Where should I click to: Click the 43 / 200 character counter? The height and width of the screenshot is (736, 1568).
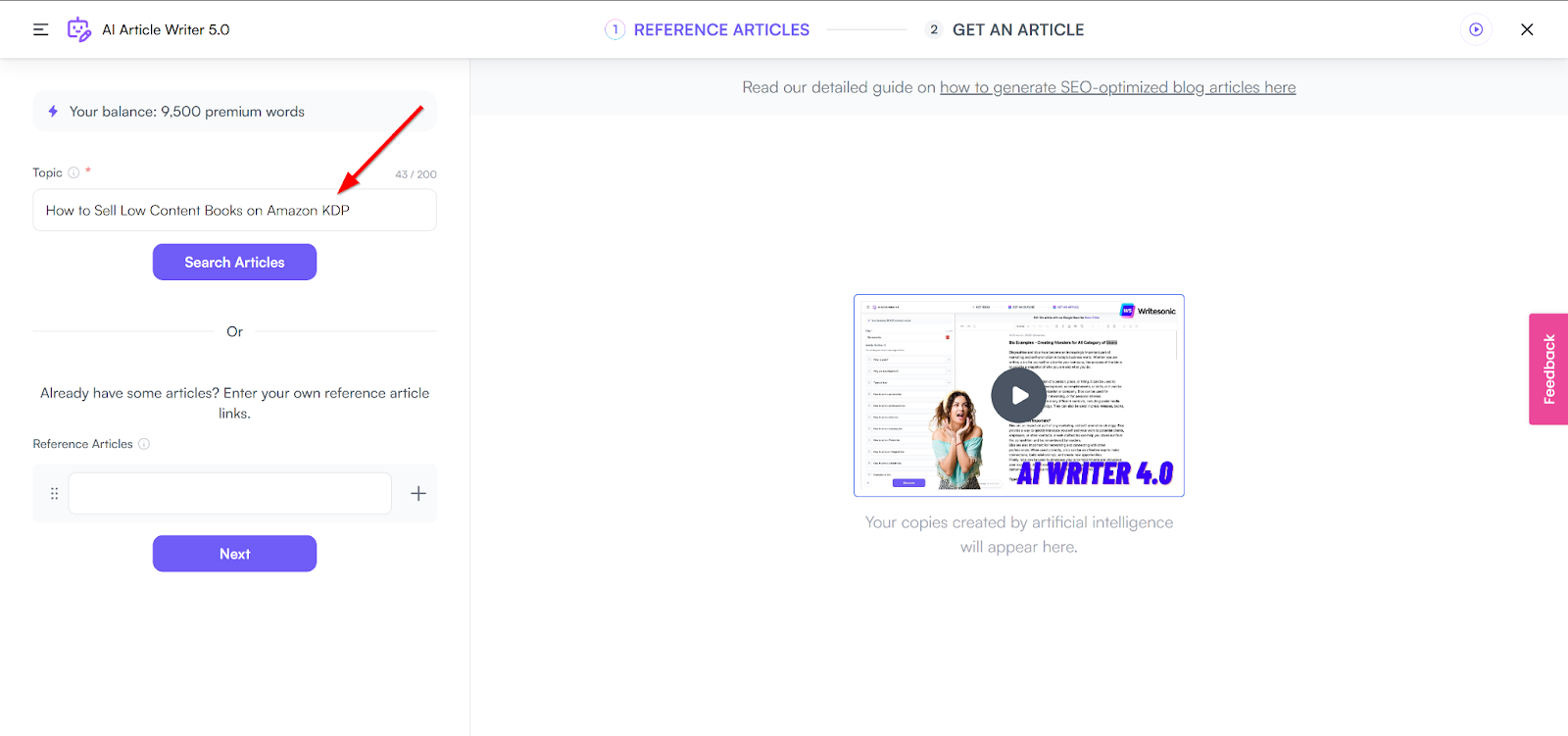point(416,174)
